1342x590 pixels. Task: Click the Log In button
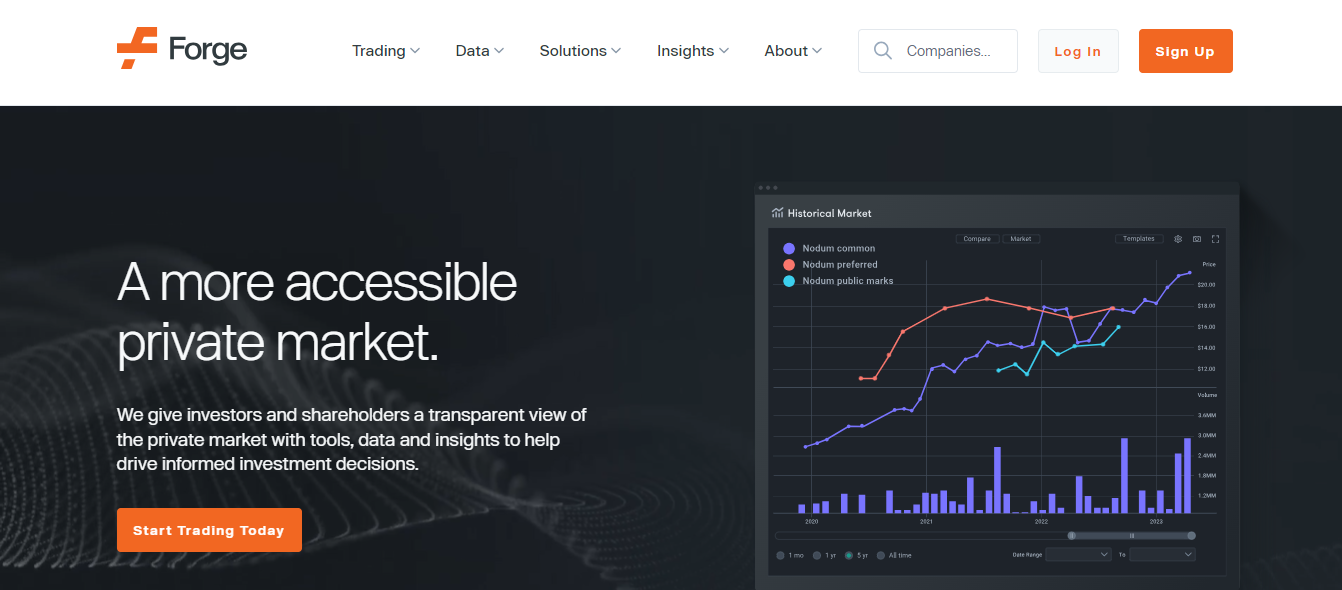click(1077, 51)
